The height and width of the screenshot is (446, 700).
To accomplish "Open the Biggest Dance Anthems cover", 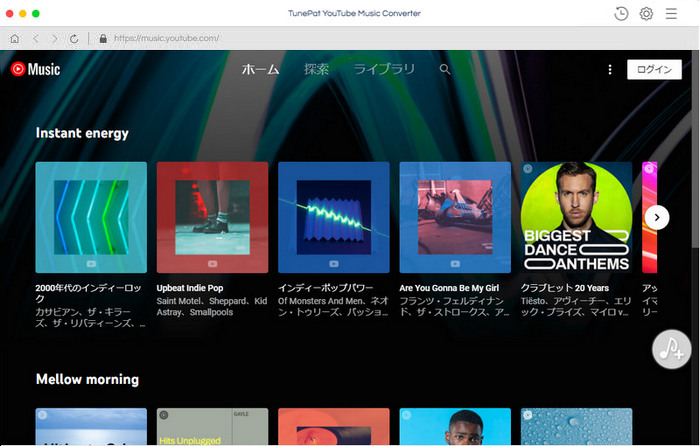I will point(576,217).
